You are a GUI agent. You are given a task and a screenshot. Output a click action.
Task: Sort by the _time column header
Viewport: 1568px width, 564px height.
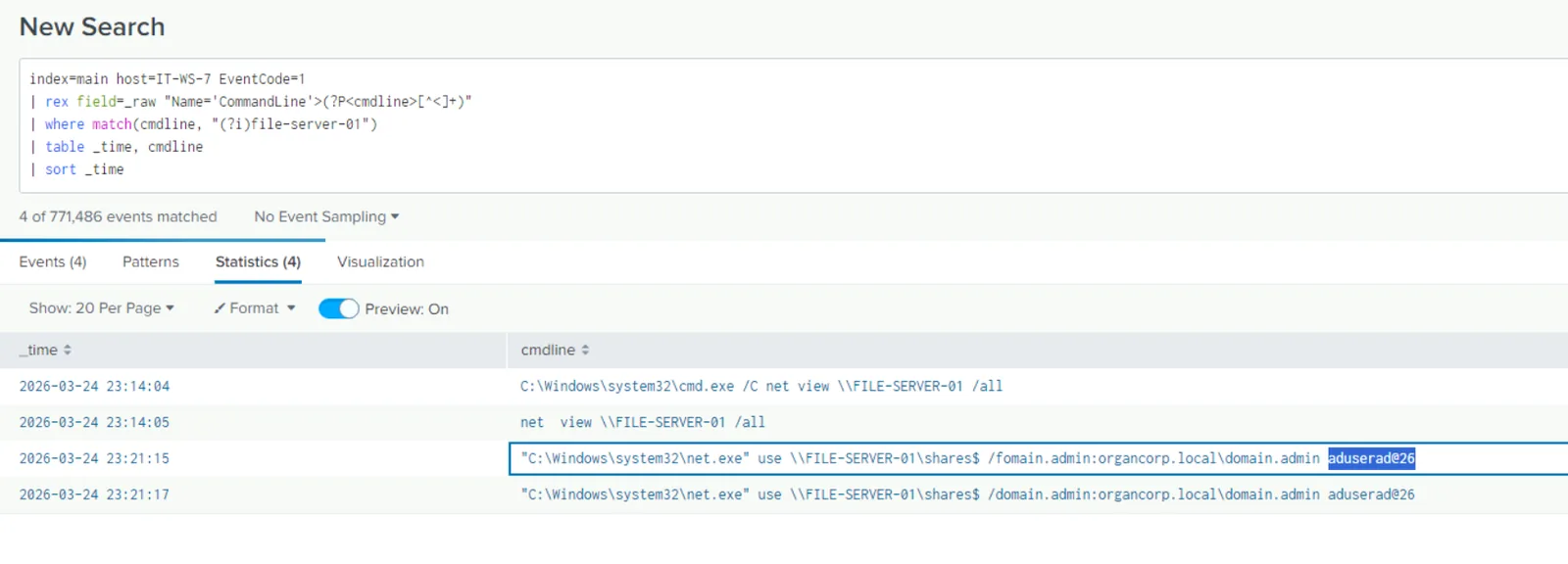click(x=45, y=350)
